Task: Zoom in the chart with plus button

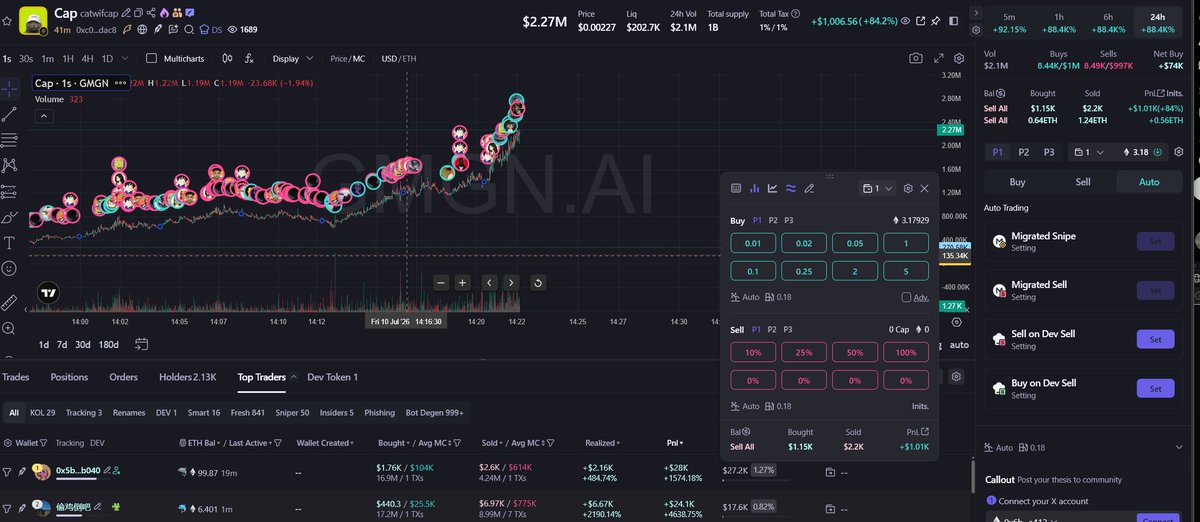Action: click(462, 283)
